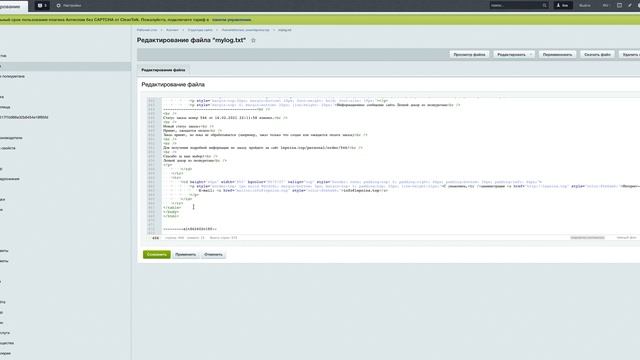
Task: Click the pin icon in the top bar
Action: (630, 5)
